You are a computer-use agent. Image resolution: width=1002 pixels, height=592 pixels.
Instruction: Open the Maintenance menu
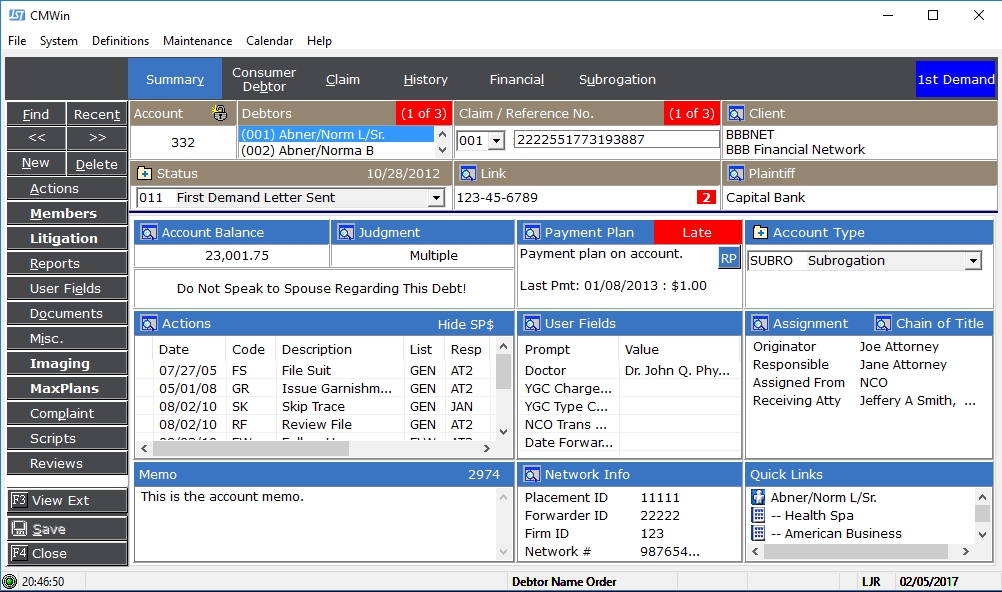point(197,41)
